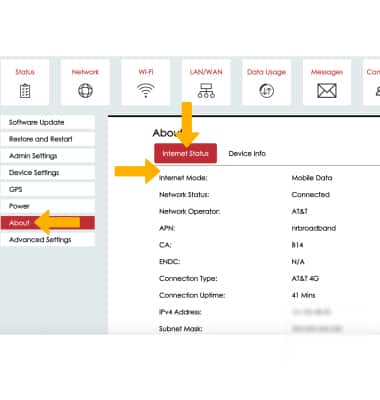
Task: Click the LAN/WAN label in top navigation
Action: (x=206, y=72)
